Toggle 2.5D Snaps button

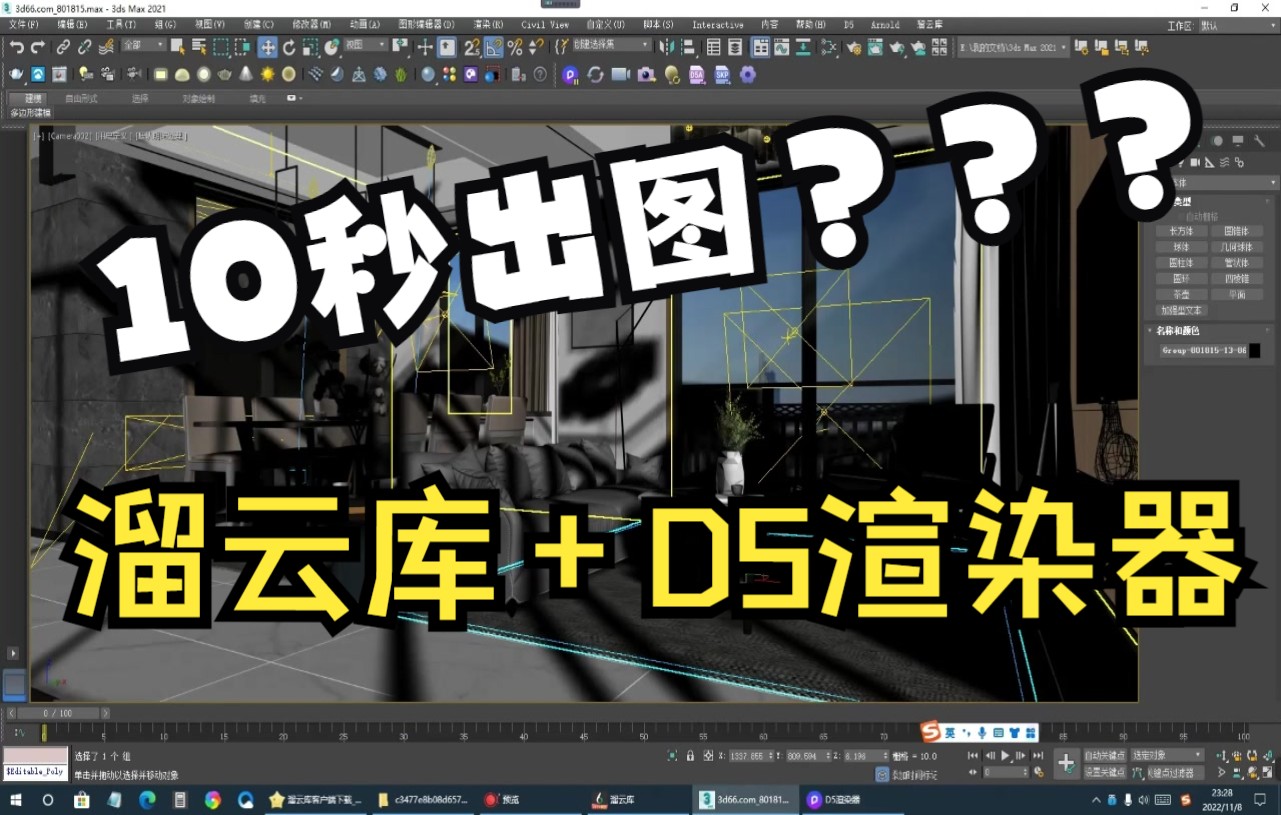pos(472,46)
